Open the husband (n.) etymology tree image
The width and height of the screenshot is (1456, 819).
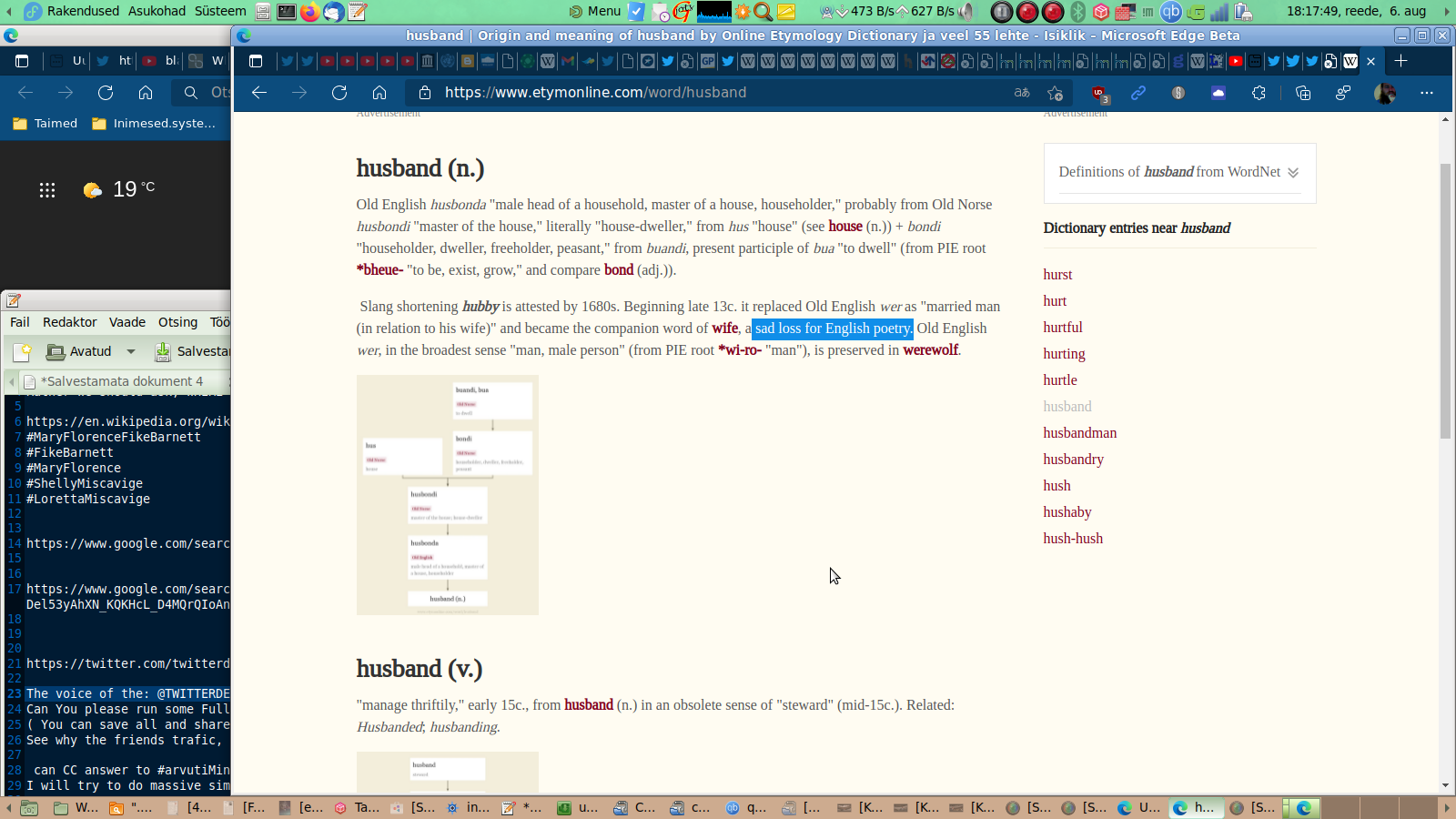click(x=448, y=495)
